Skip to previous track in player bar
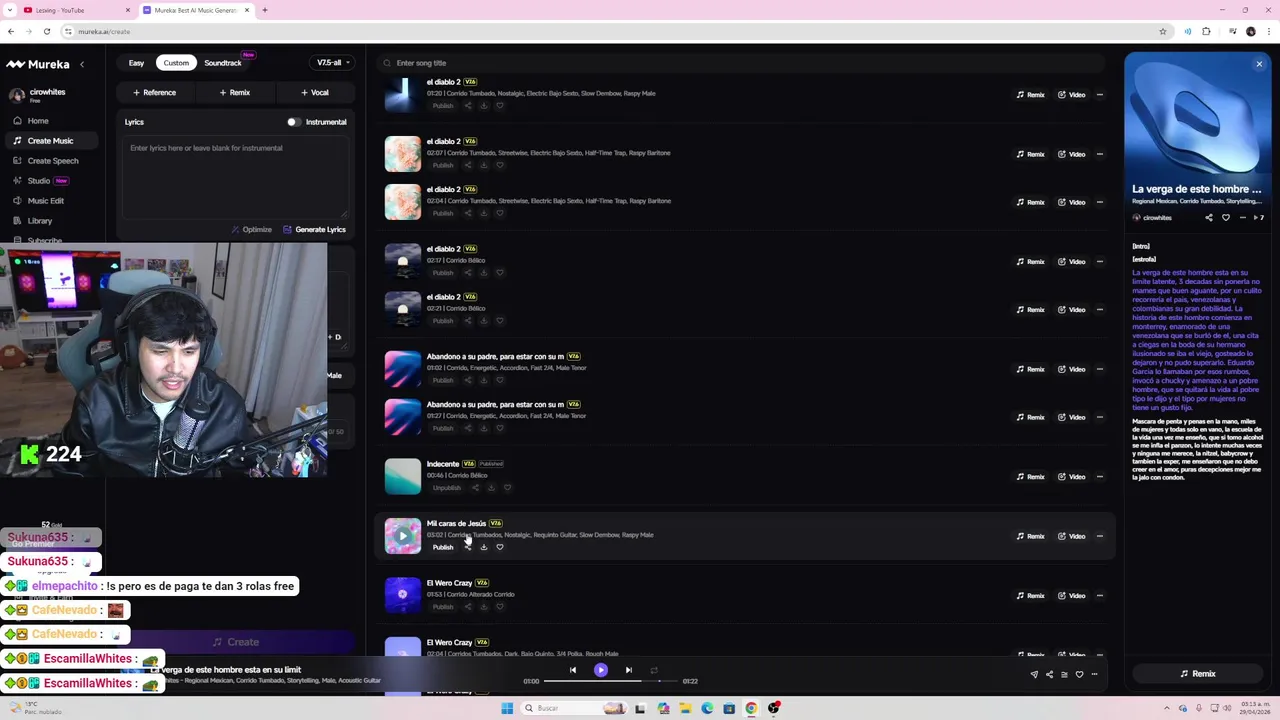 pos(573,670)
